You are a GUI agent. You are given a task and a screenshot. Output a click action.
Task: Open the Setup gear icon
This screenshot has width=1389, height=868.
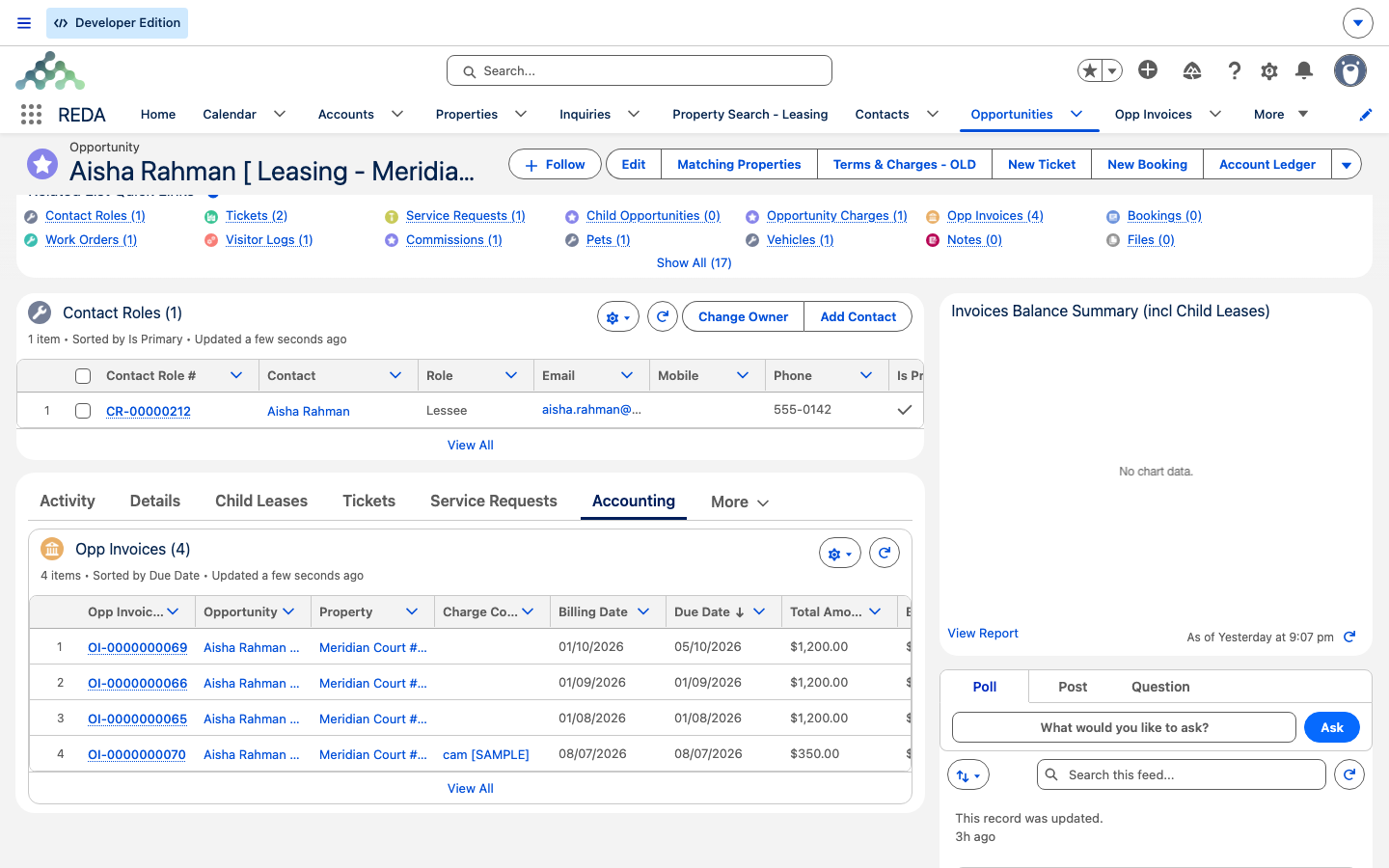point(1269,70)
